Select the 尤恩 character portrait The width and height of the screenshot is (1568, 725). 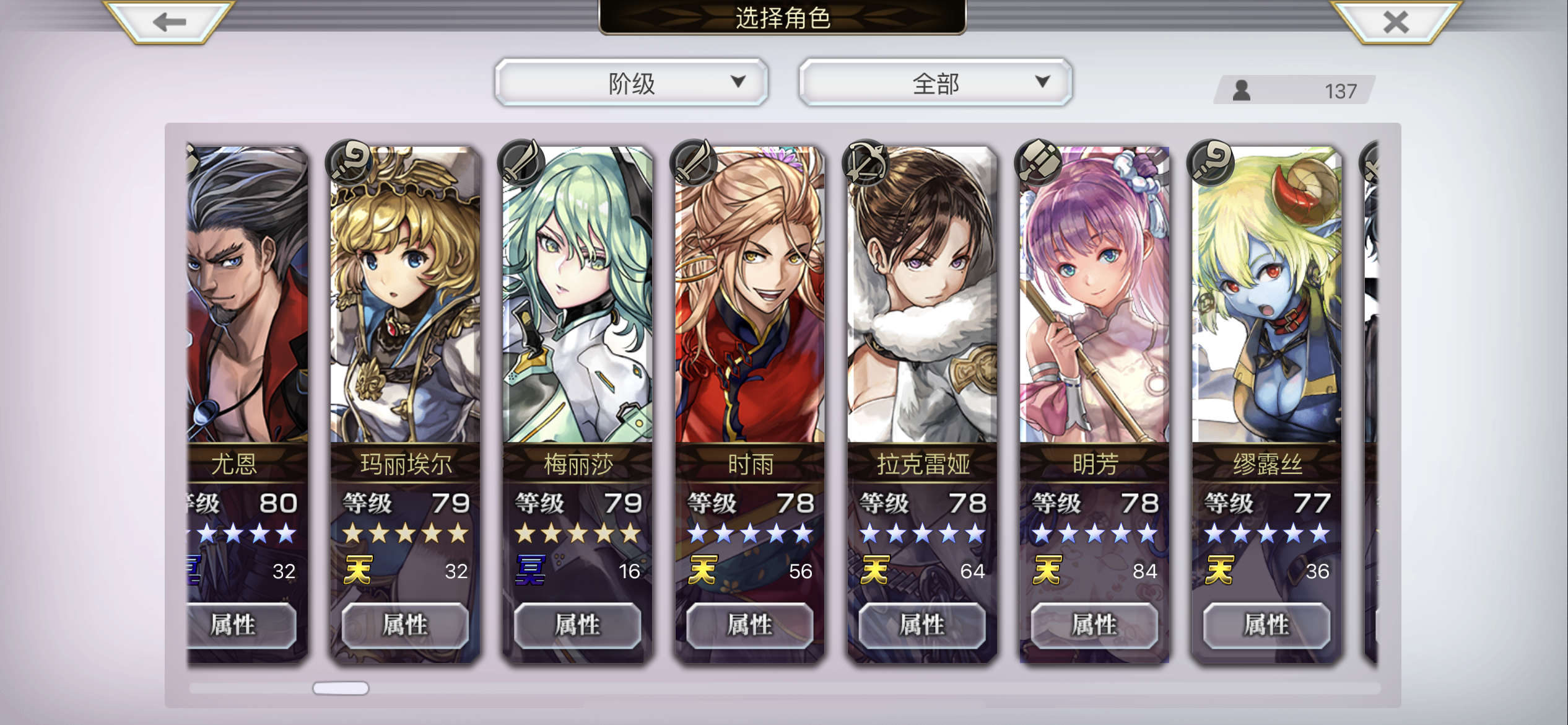247,295
